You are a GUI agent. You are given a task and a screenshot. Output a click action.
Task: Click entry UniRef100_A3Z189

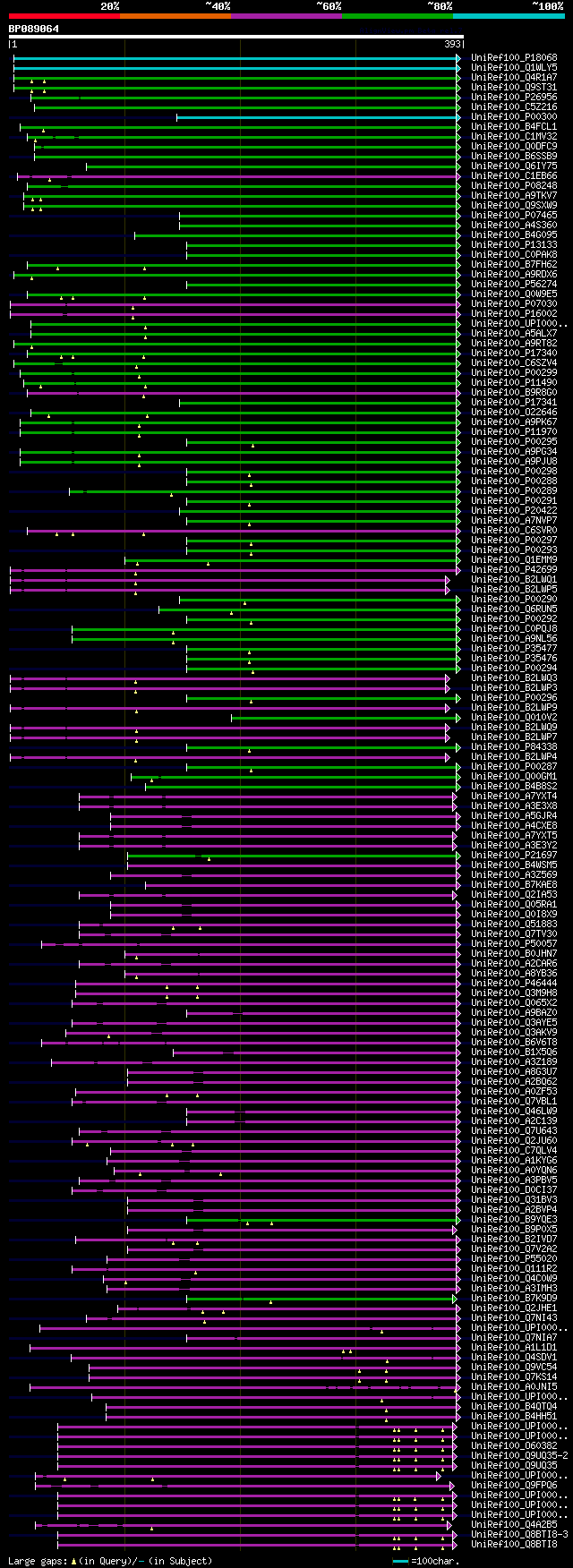(514, 1061)
